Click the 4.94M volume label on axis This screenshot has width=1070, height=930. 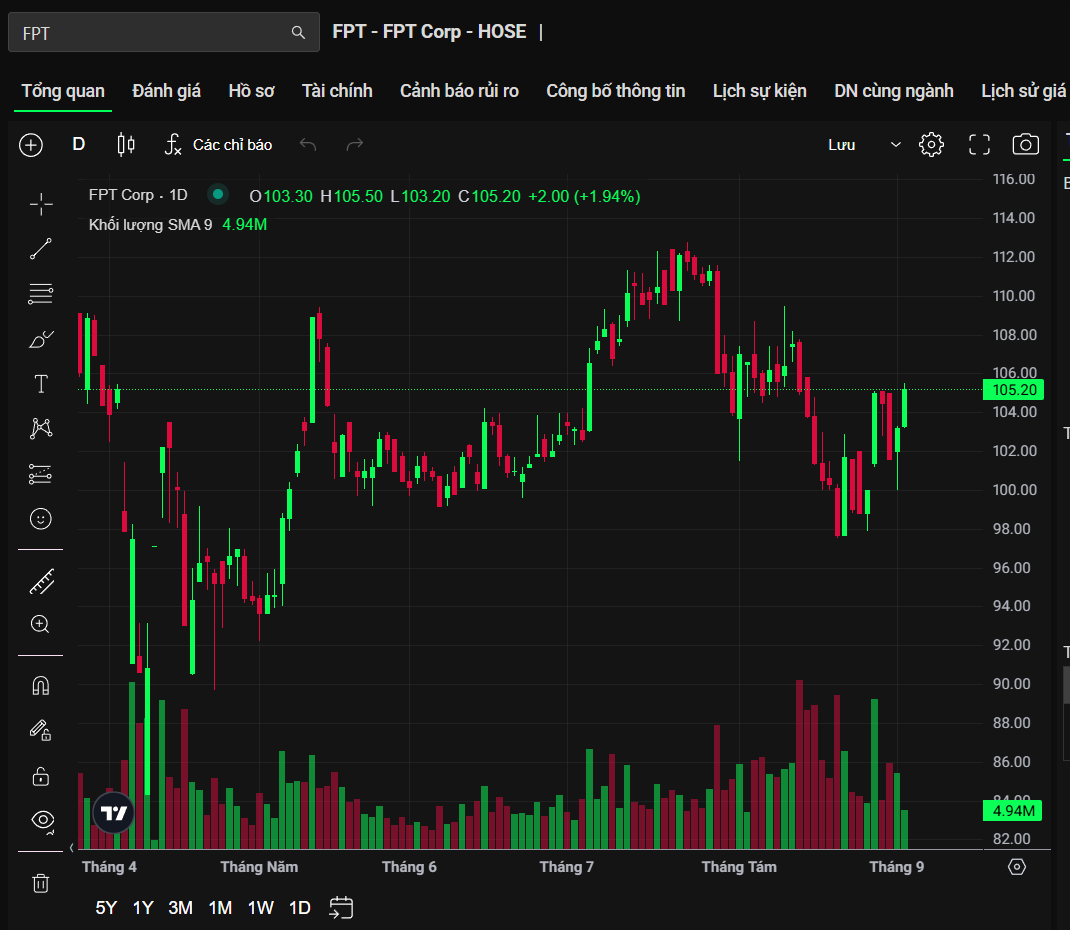click(x=1013, y=811)
